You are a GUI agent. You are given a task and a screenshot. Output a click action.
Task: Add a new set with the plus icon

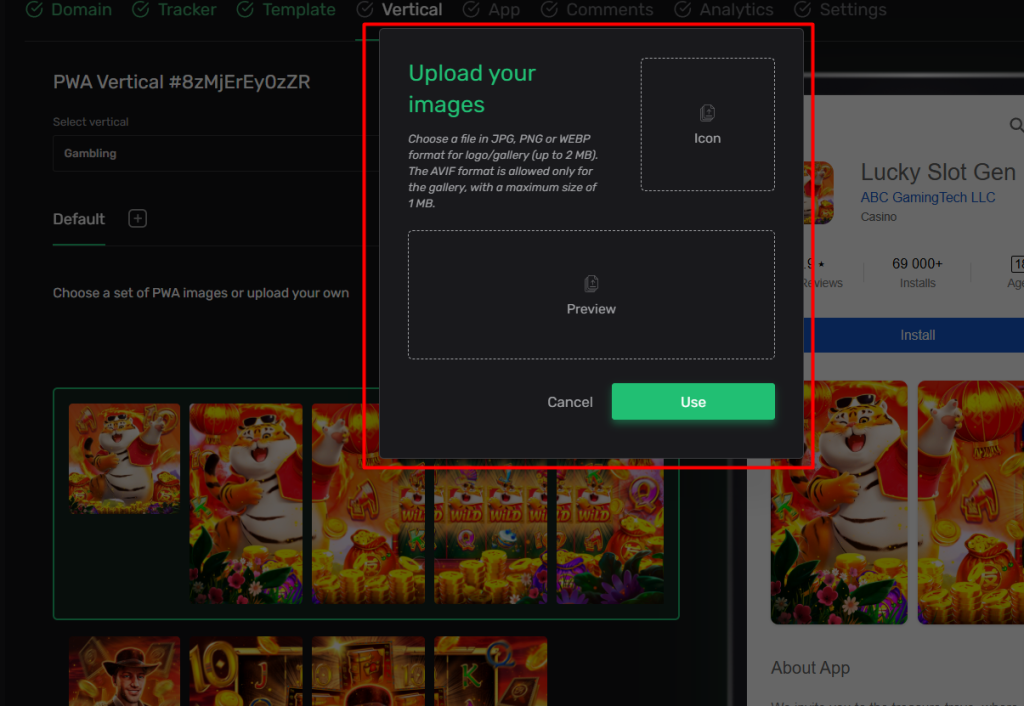(x=138, y=219)
